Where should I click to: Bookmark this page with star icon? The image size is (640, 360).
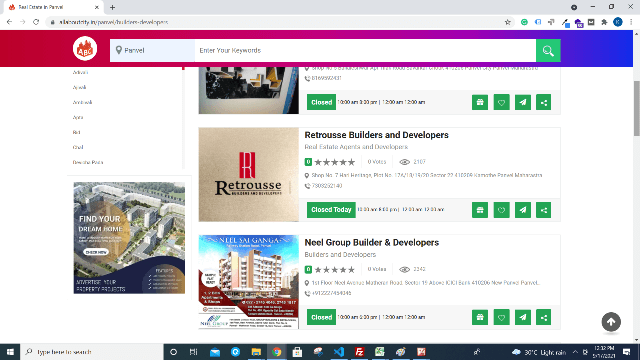507,22
